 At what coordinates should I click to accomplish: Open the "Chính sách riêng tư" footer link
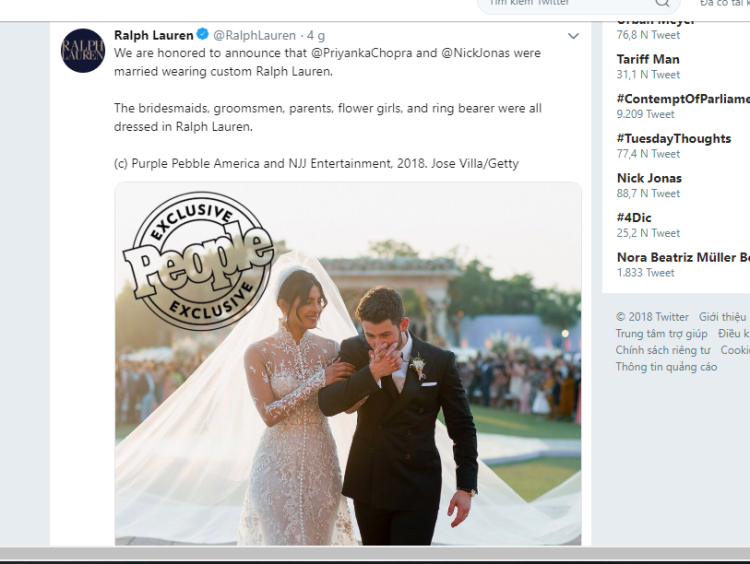(662, 350)
